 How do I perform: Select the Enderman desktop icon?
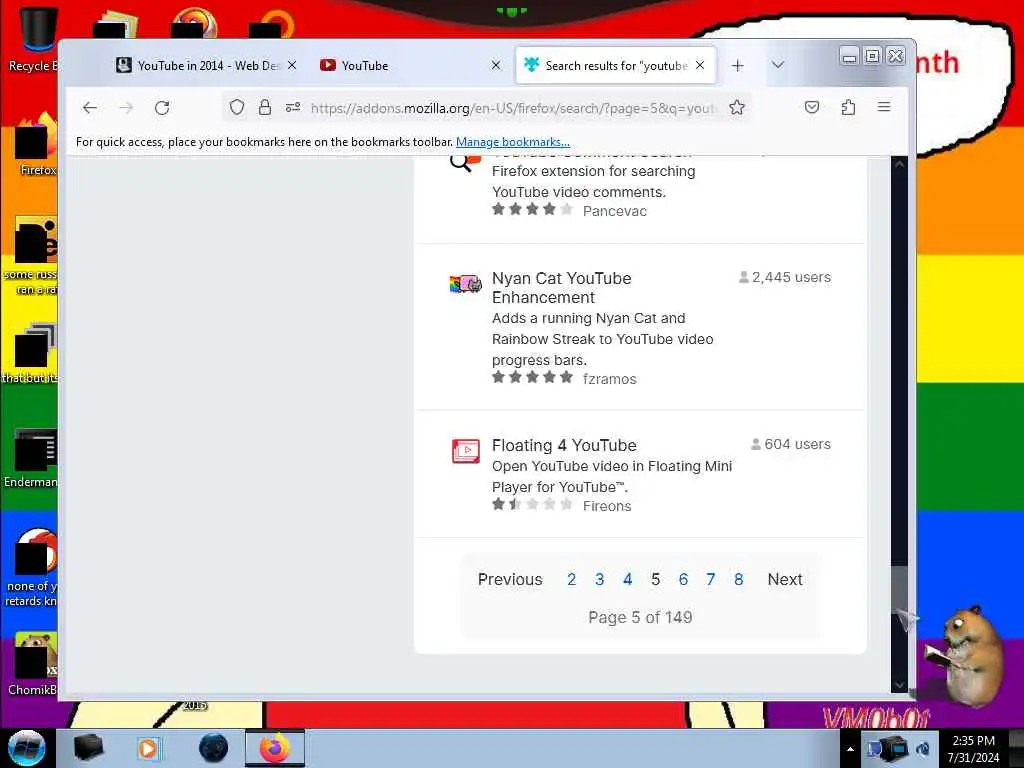33,457
